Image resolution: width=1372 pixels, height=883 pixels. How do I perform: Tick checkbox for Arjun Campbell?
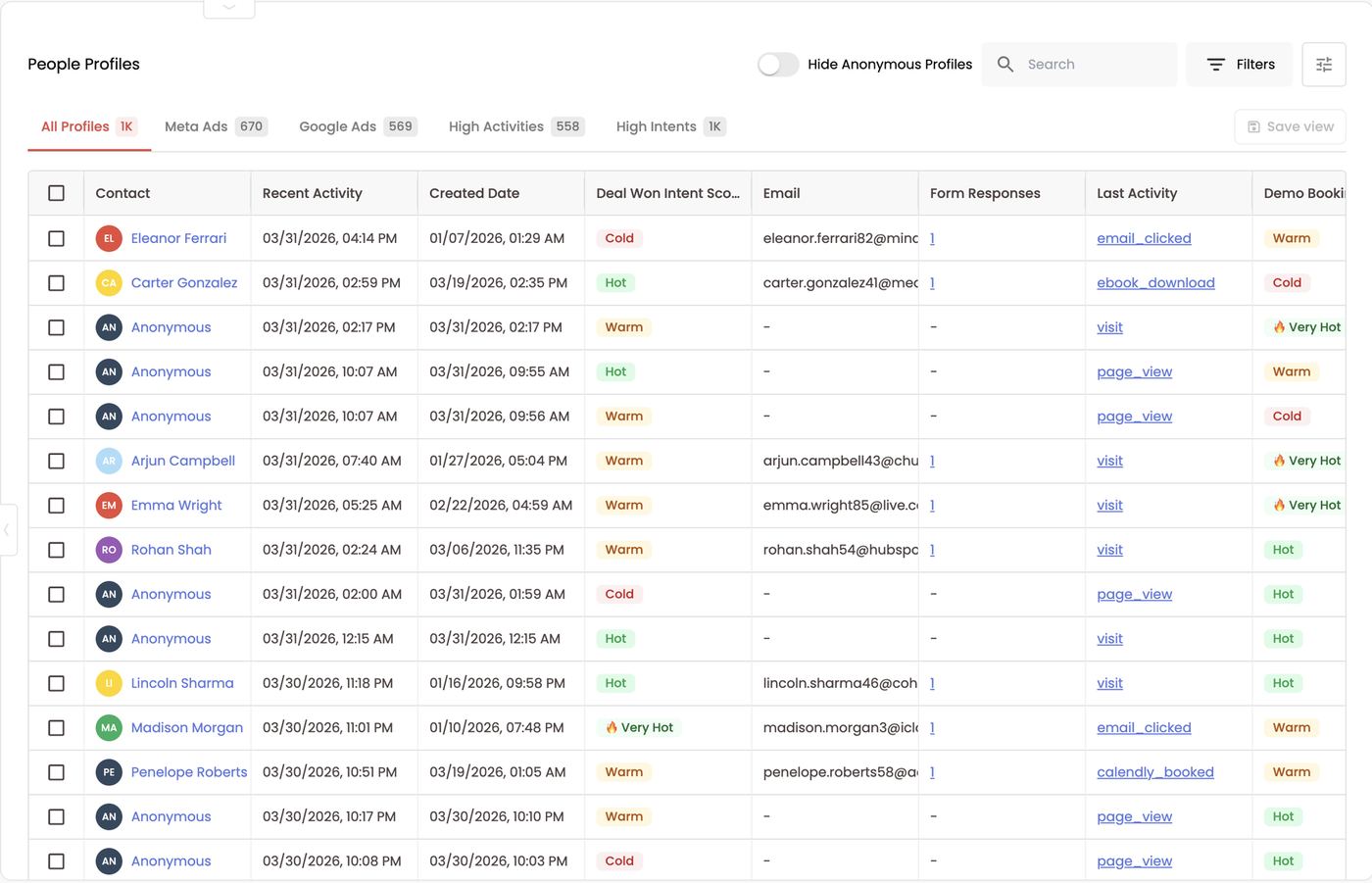point(56,461)
